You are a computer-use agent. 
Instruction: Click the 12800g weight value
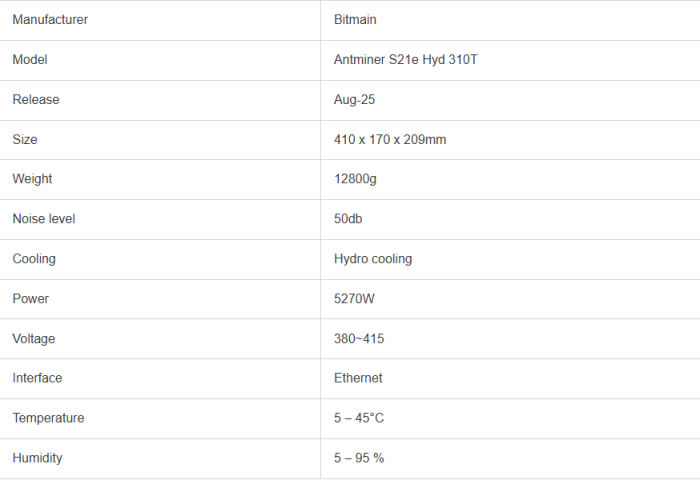(x=355, y=179)
